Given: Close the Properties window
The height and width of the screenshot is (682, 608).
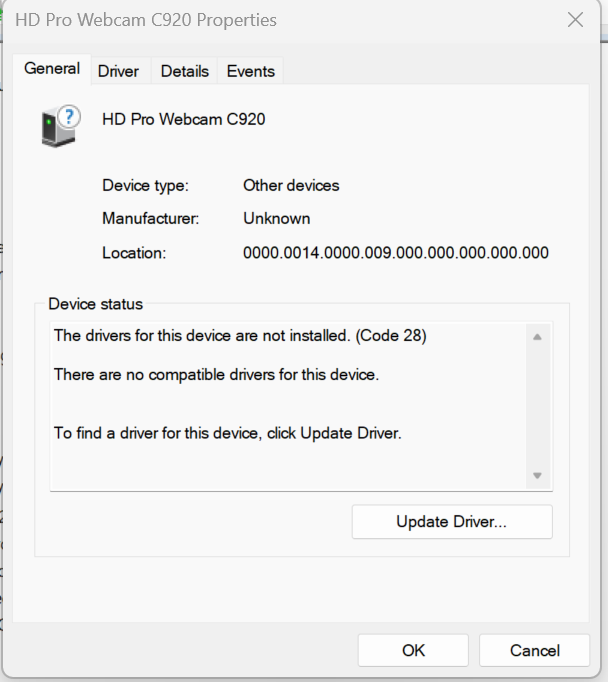Looking at the screenshot, I should tap(575, 20).
